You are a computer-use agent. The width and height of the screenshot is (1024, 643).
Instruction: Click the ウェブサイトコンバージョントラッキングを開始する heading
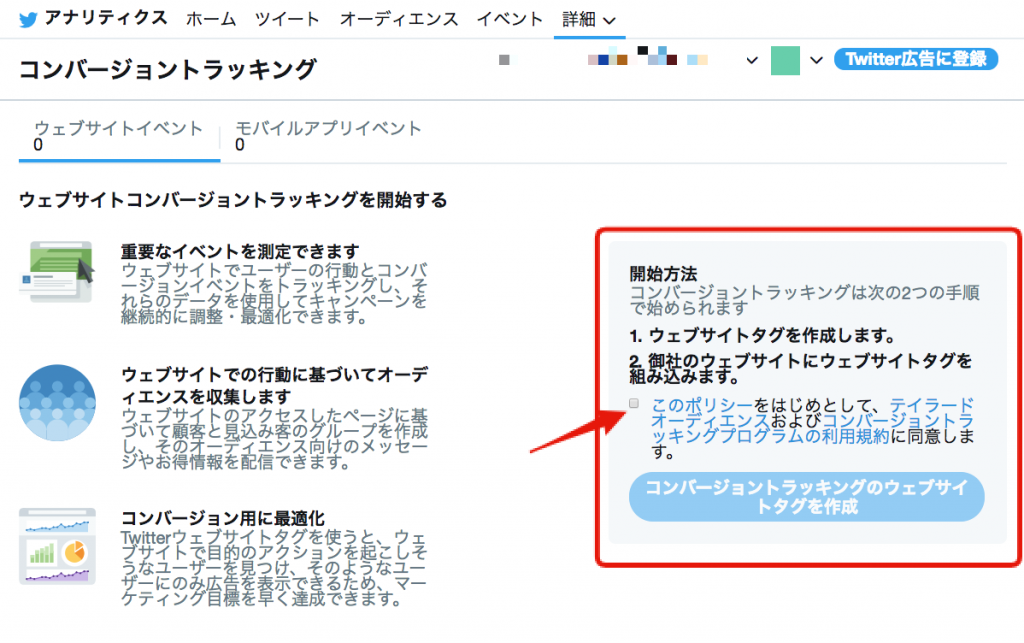pos(233,200)
